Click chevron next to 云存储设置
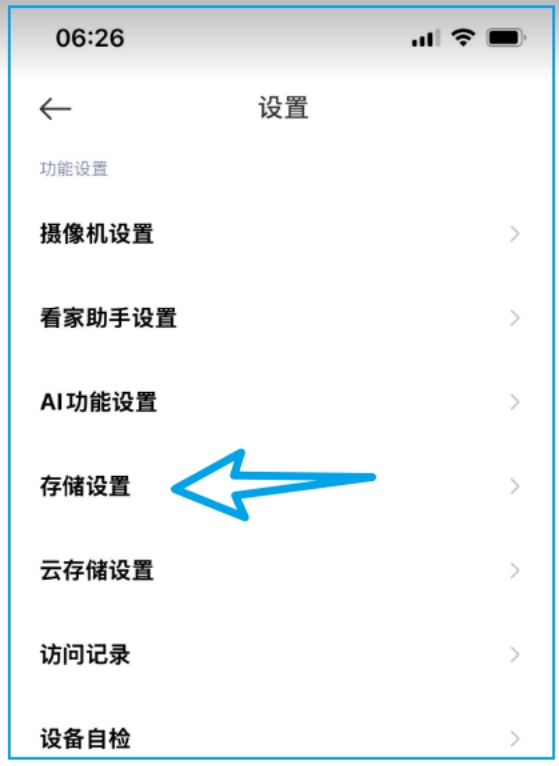The height and width of the screenshot is (766, 559). tap(515, 571)
